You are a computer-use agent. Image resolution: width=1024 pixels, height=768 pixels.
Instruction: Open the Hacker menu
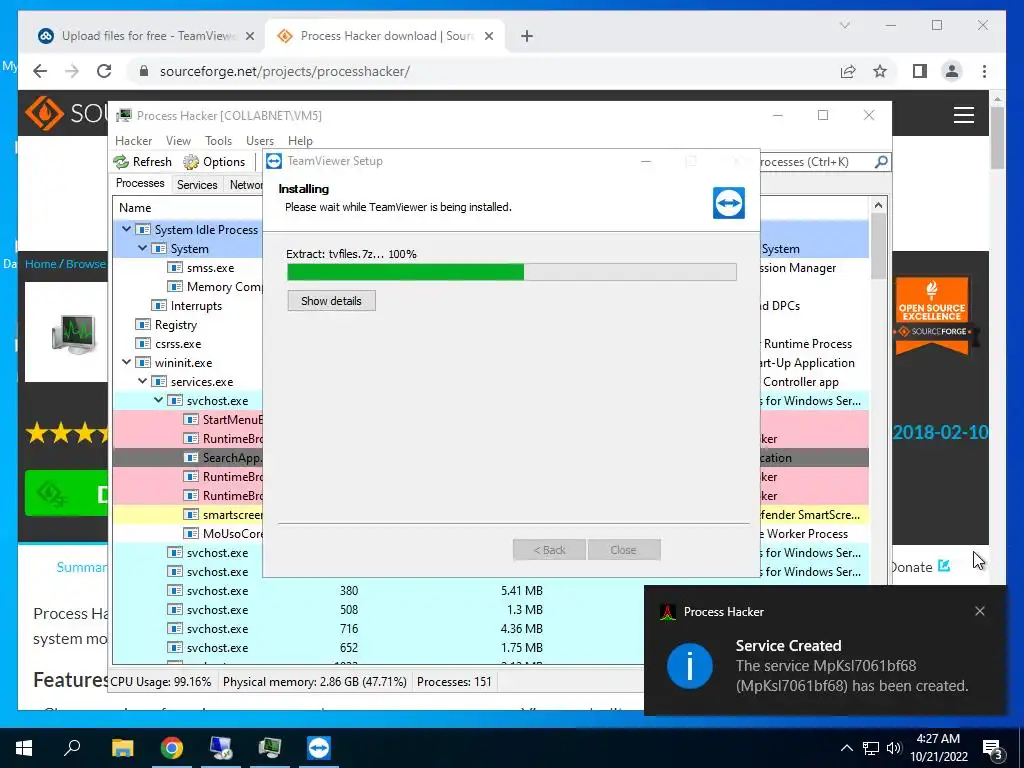pos(133,140)
